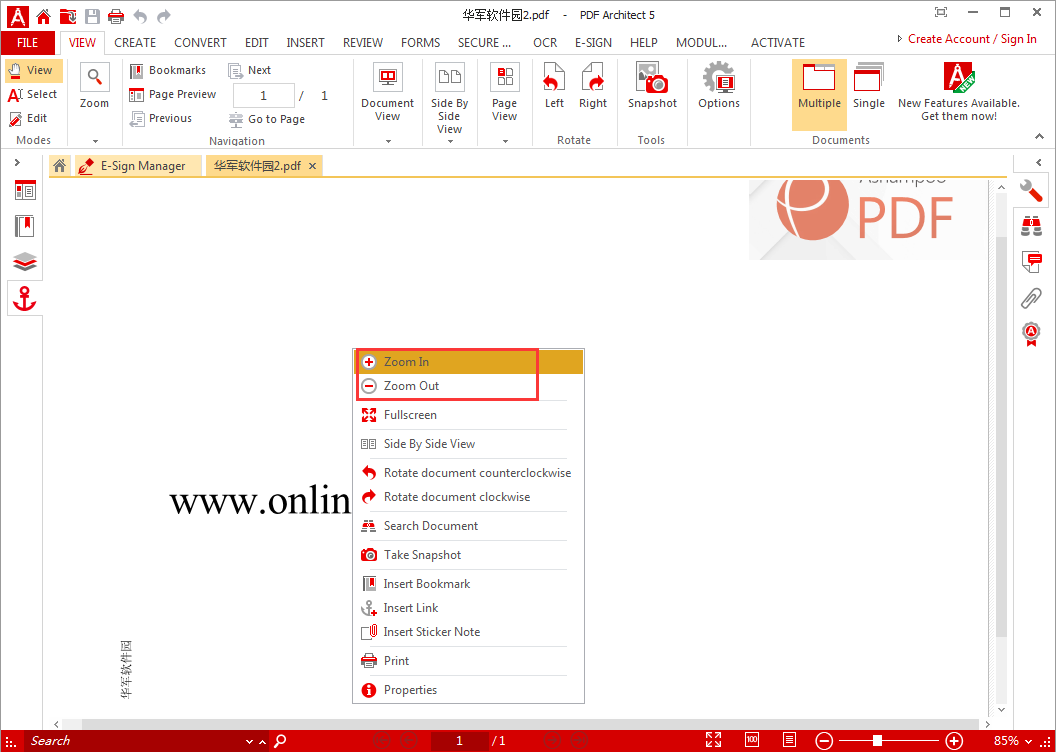Open the bookmarks panel in left sidebar
The height and width of the screenshot is (752, 1056).
pos(25,226)
